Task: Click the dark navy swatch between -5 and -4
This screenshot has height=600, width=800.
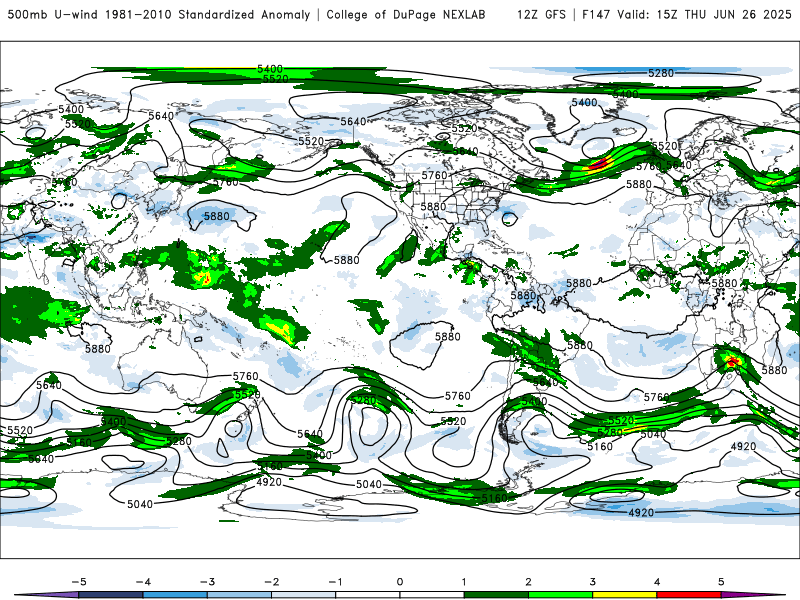Action: pyautogui.click(x=111, y=595)
